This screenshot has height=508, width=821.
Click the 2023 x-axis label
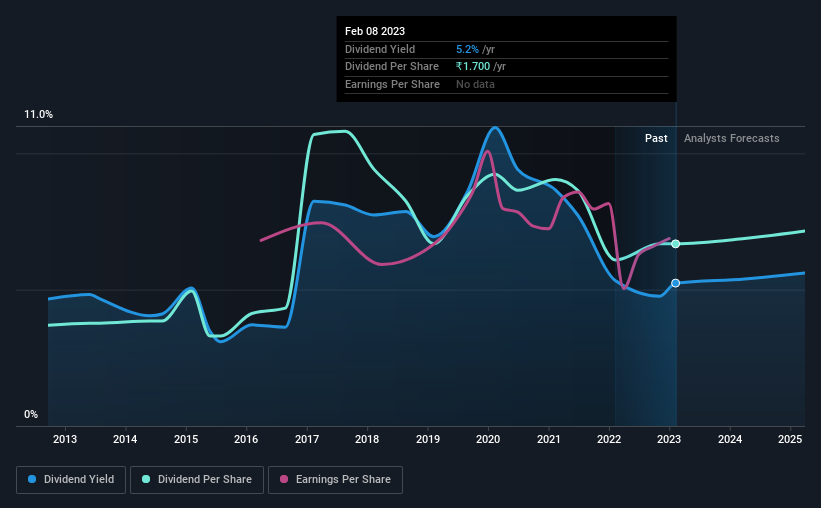[x=669, y=439]
